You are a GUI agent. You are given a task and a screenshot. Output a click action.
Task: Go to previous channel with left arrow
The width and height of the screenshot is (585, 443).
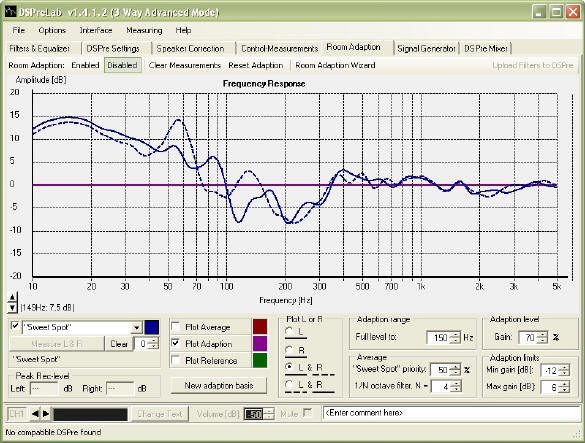click(35, 414)
